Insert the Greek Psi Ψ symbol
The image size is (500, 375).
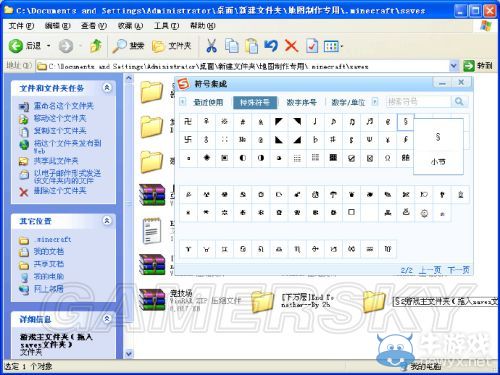tap(369, 140)
